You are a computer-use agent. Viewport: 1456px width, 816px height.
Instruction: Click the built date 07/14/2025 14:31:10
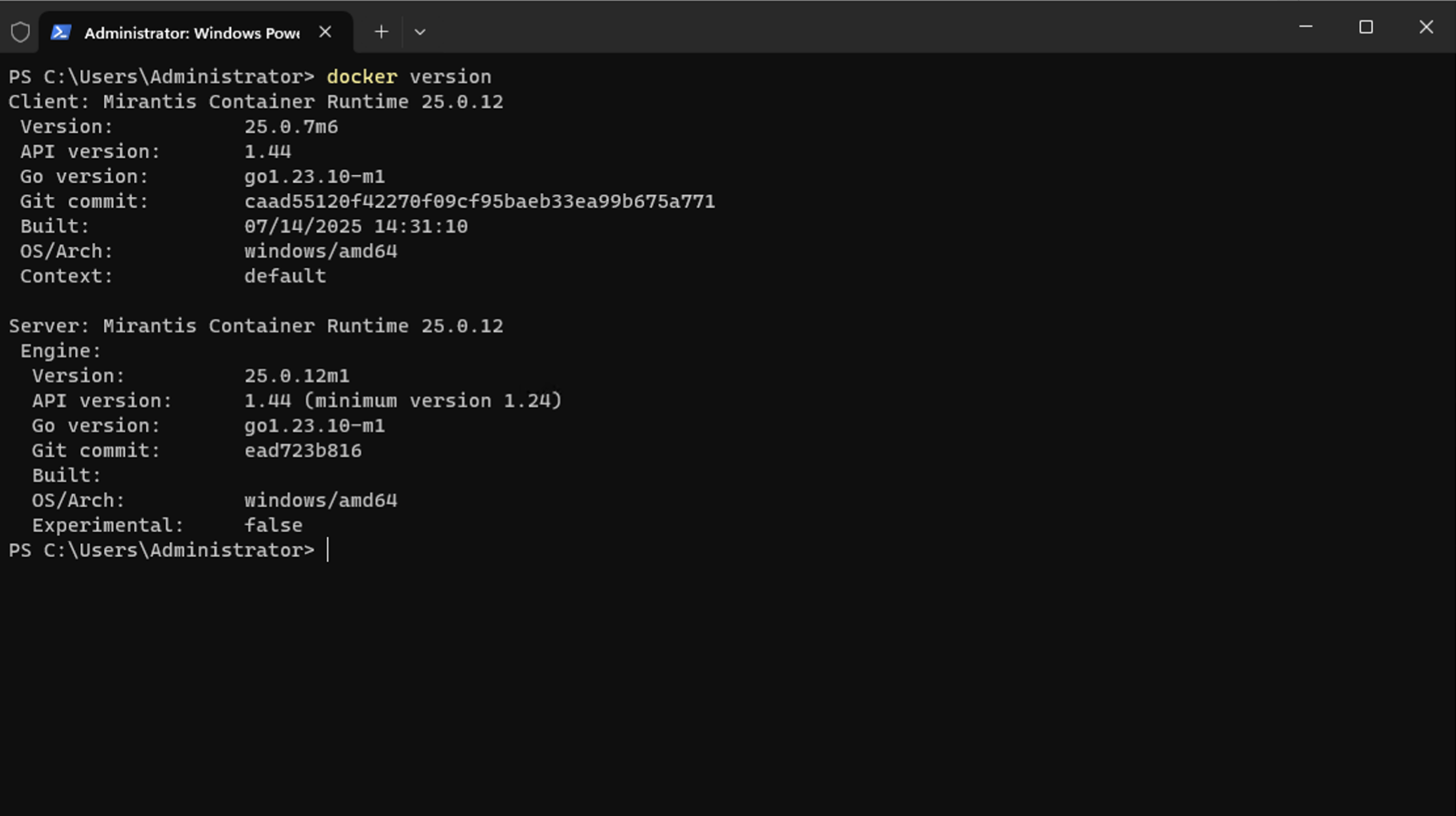356,226
